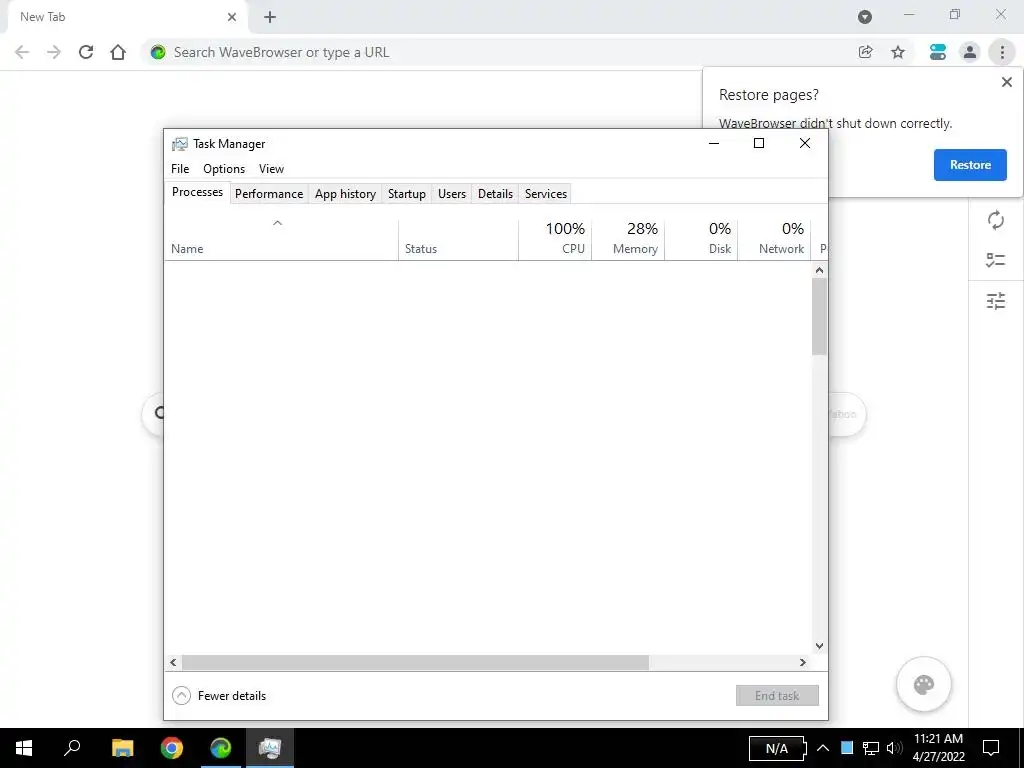
Task: Click the volume speaker icon in tray
Action: [x=894, y=748]
